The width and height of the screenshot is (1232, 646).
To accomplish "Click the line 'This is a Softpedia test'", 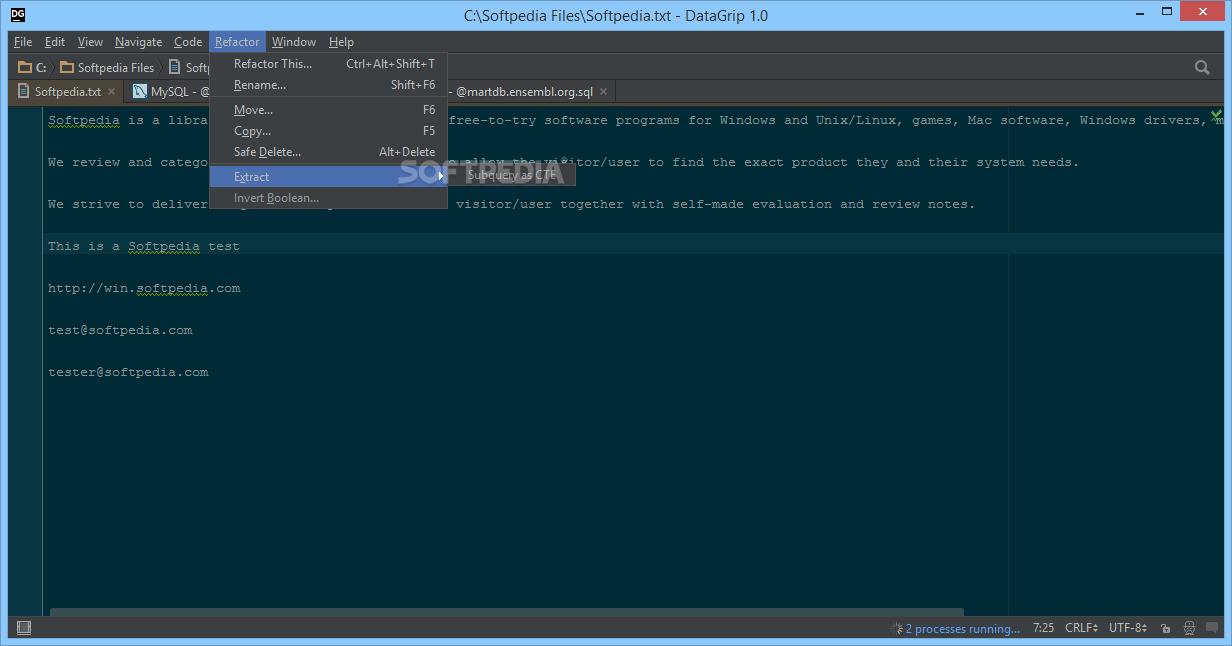I will (144, 246).
